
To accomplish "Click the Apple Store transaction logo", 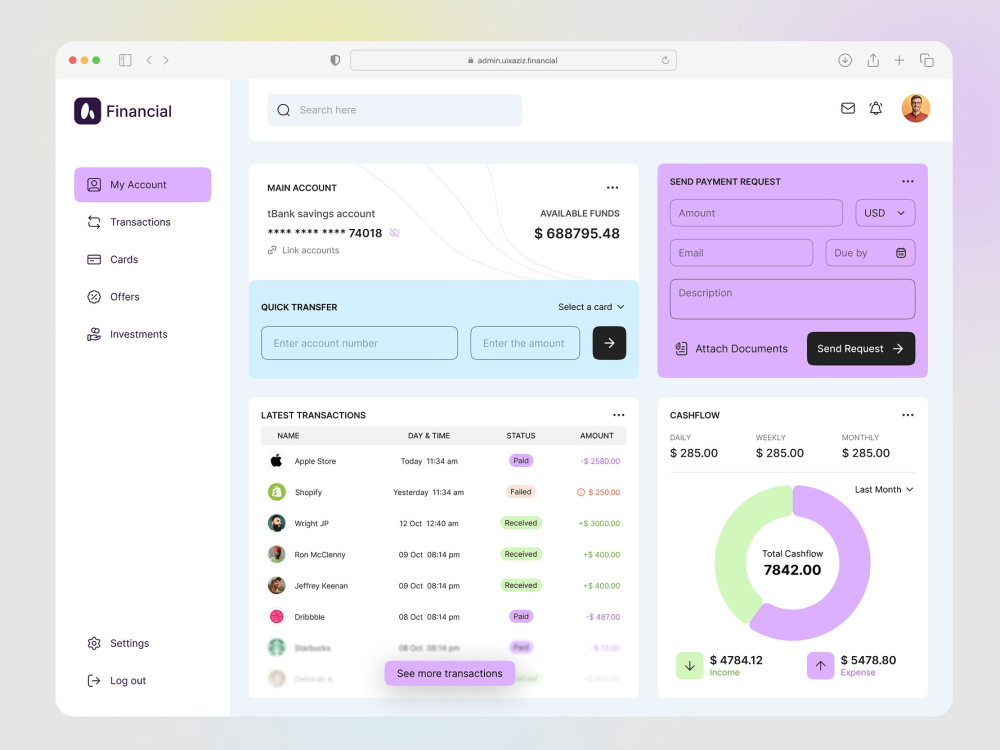I will 276,460.
